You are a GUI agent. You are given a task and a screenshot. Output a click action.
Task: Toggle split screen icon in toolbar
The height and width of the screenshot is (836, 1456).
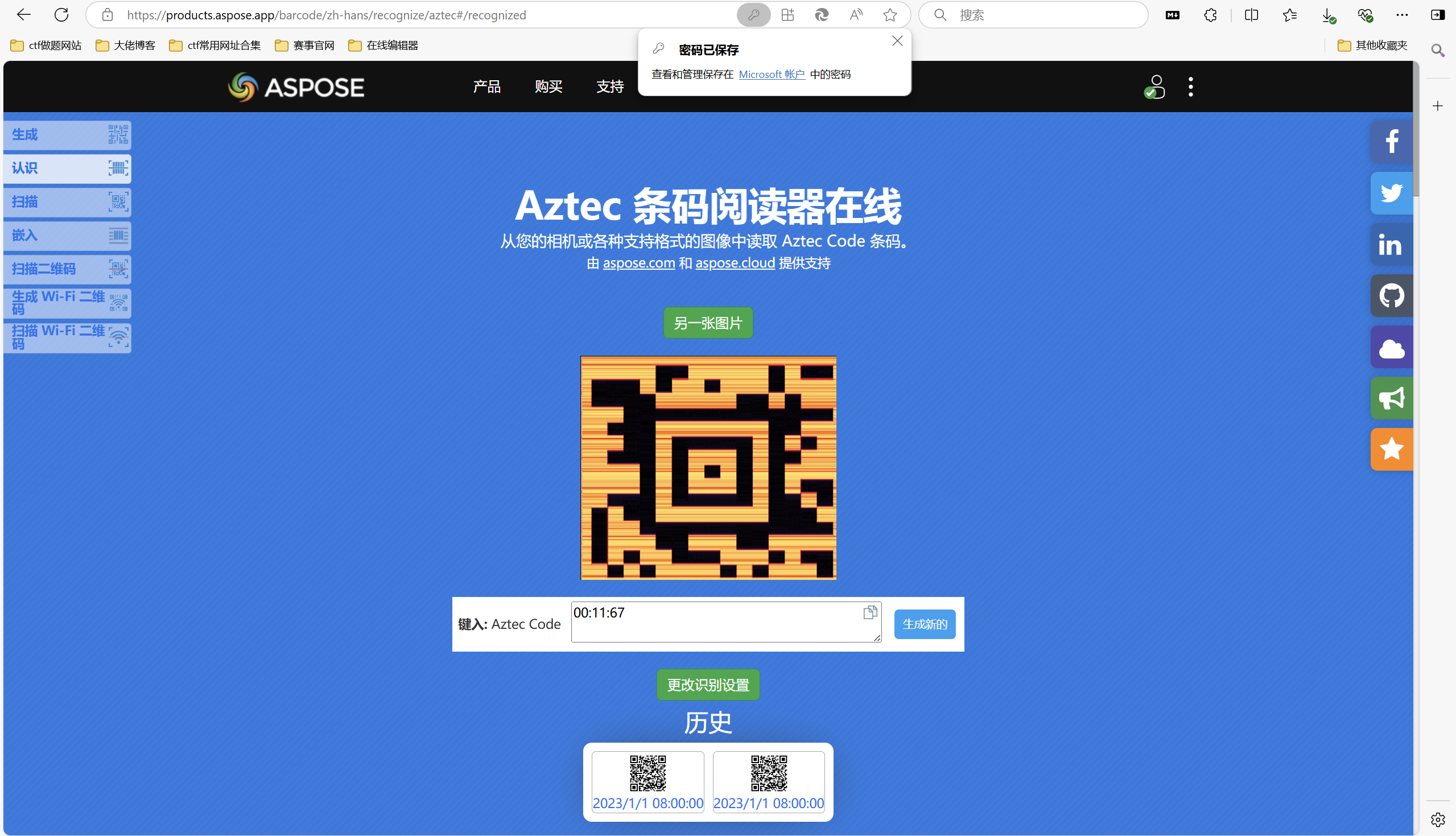click(1251, 15)
